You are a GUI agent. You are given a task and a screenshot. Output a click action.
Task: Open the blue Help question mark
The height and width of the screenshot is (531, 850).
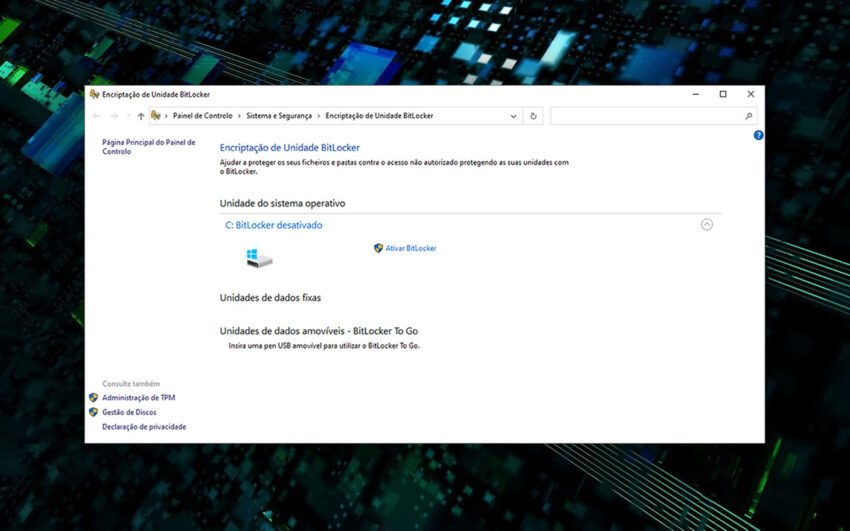(x=758, y=135)
